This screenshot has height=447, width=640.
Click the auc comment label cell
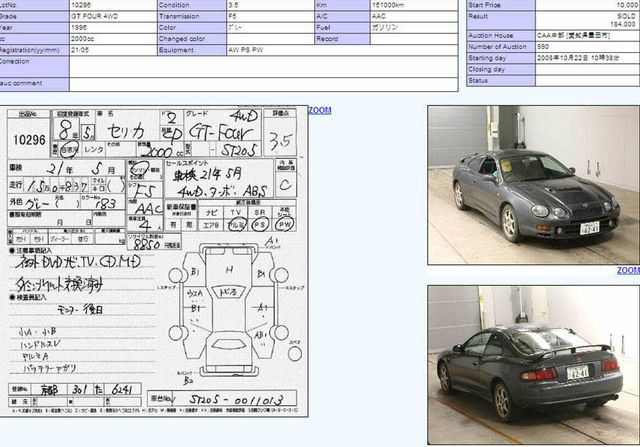click(34, 84)
